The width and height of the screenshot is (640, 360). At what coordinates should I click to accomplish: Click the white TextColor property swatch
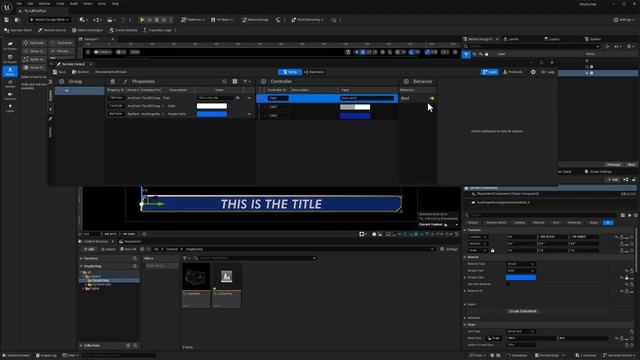pos(212,106)
